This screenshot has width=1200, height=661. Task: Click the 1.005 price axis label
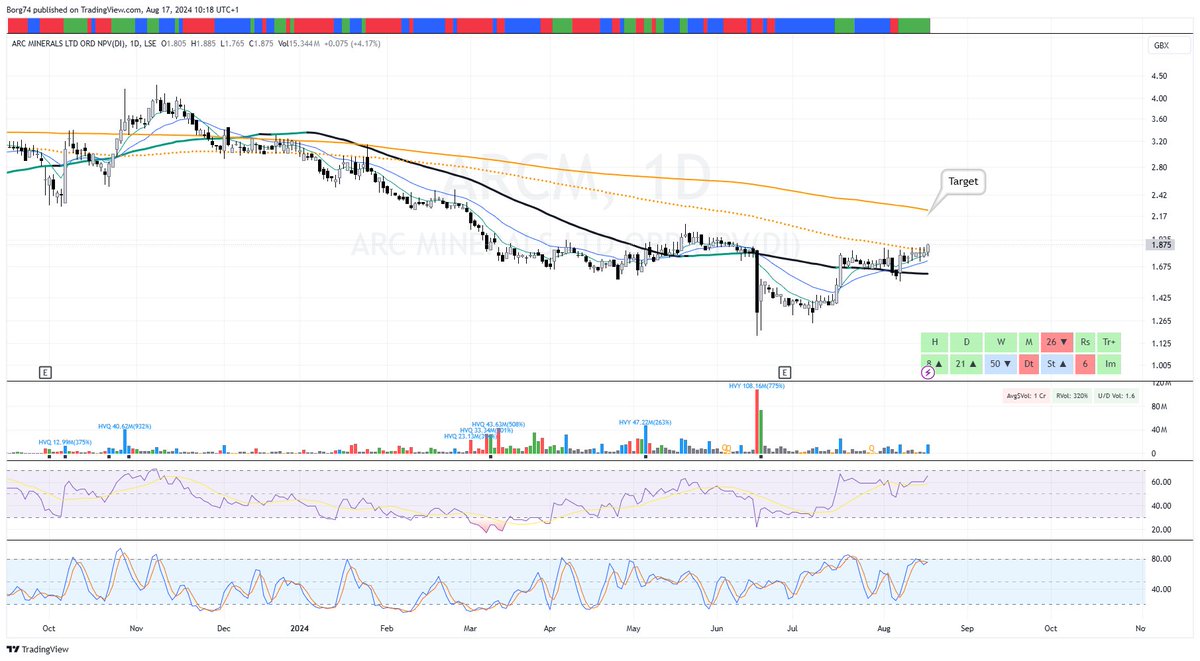pyautogui.click(x=1161, y=366)
